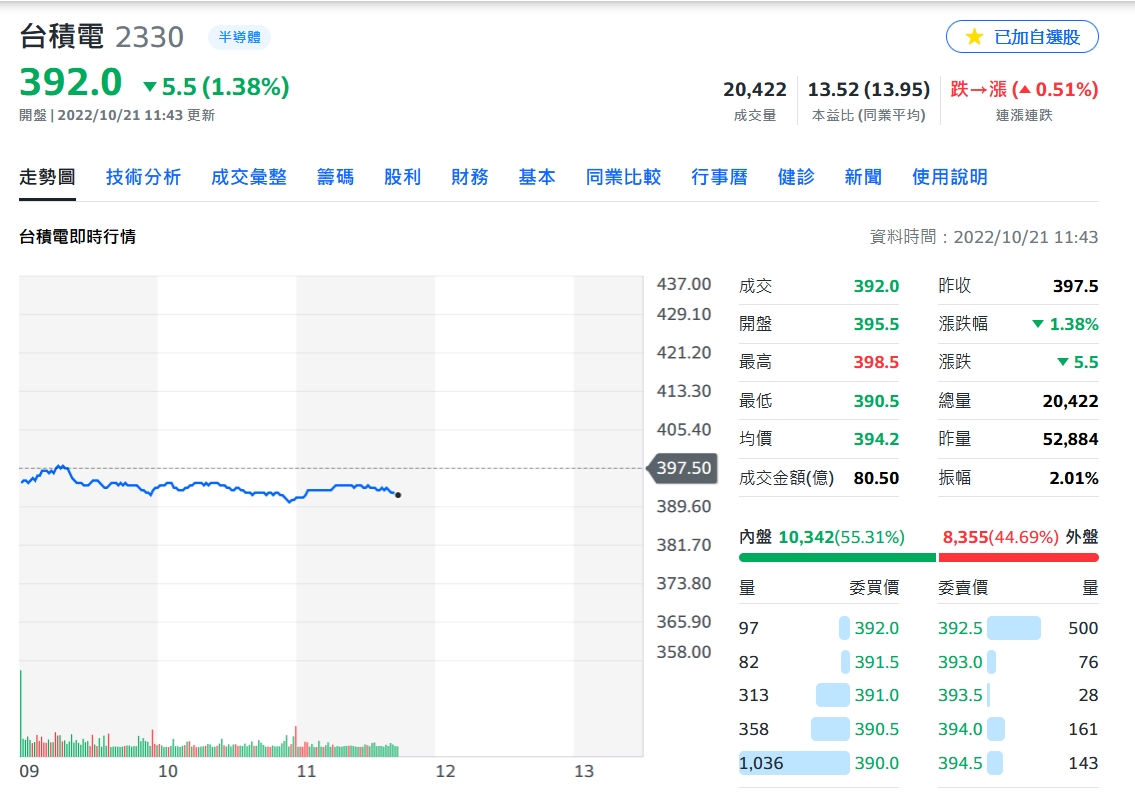Click the latest price dot on chart line

coord(398,495)
